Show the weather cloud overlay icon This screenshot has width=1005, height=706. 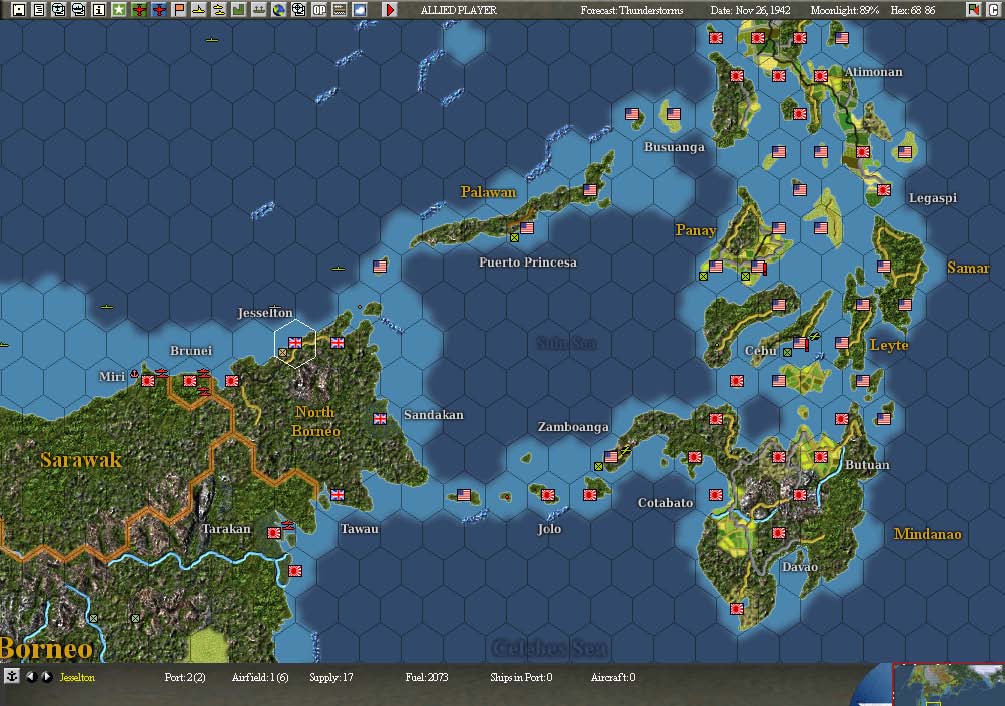pos(360,10)
